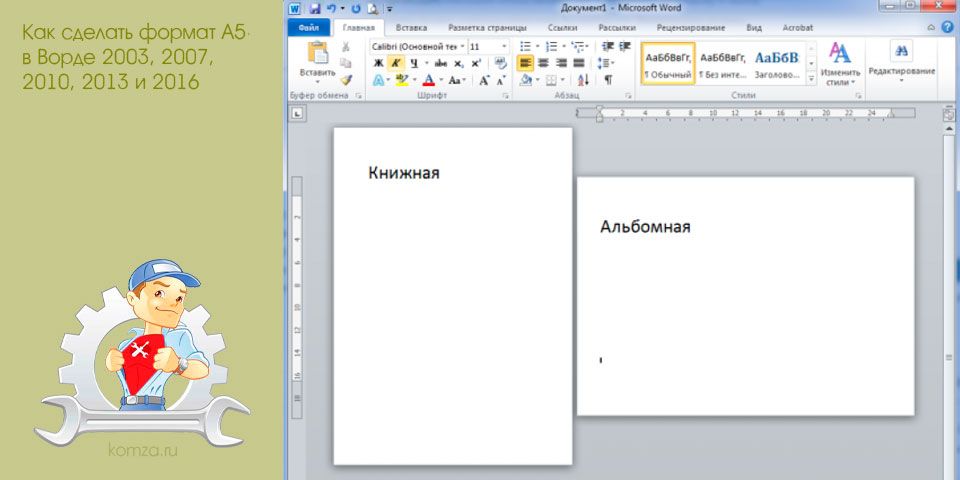Open Customize Quick Access Toolbar dropdown
Image resolution: width=960 pixels, height=480 pixels.
[x=389, y=9]
